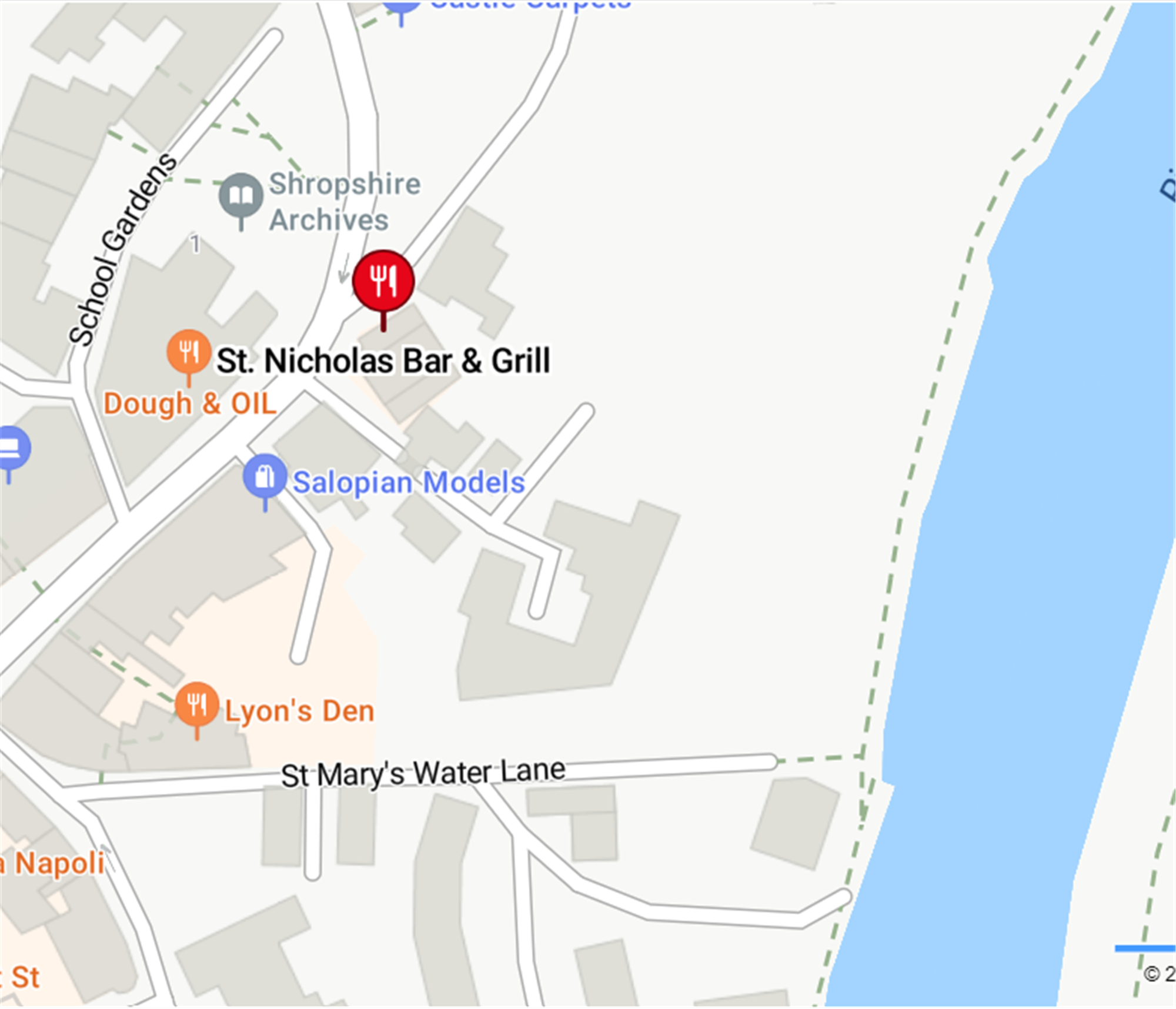Open the Shropshire Archives text label

coord(345,202)
